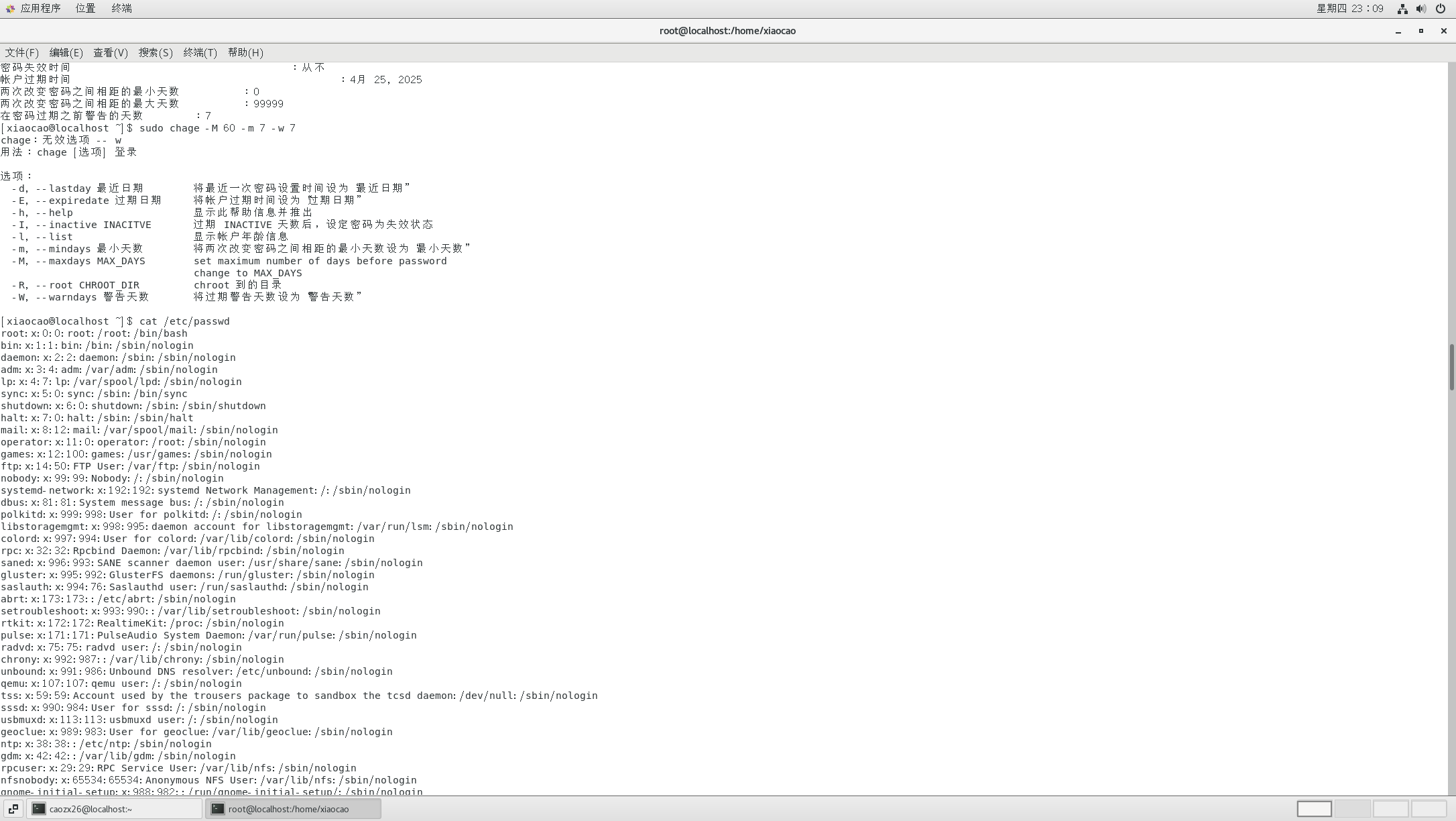Open the 文件(F) menu
Screen dimensions: 1456x821
(21, 52)
